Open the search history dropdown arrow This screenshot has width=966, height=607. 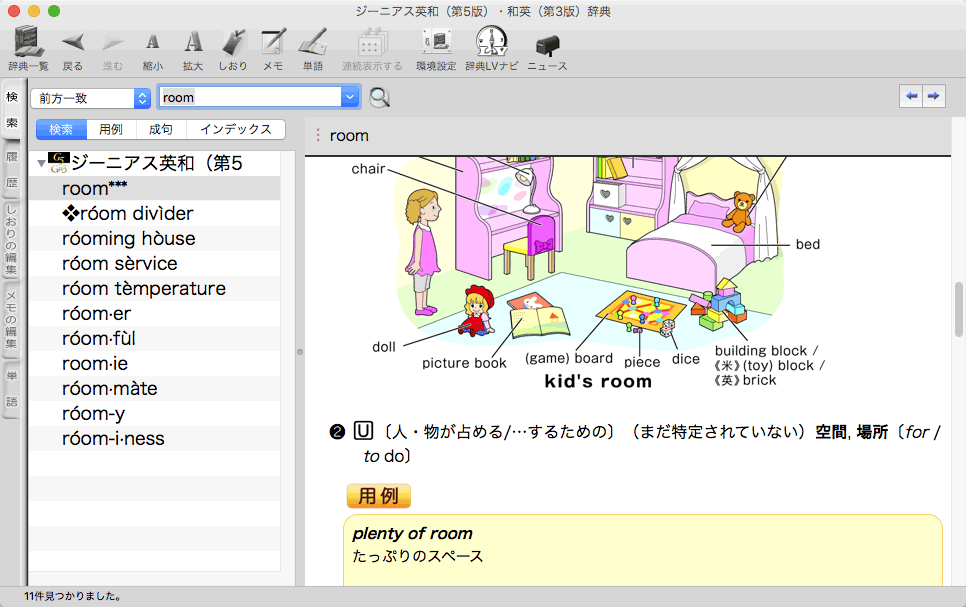(351, 97)
